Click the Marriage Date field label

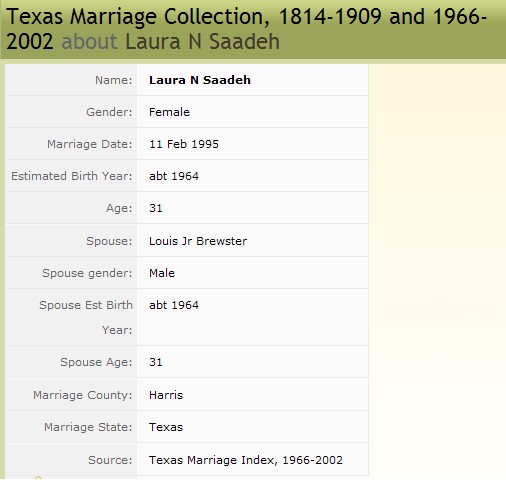[90, 144]
